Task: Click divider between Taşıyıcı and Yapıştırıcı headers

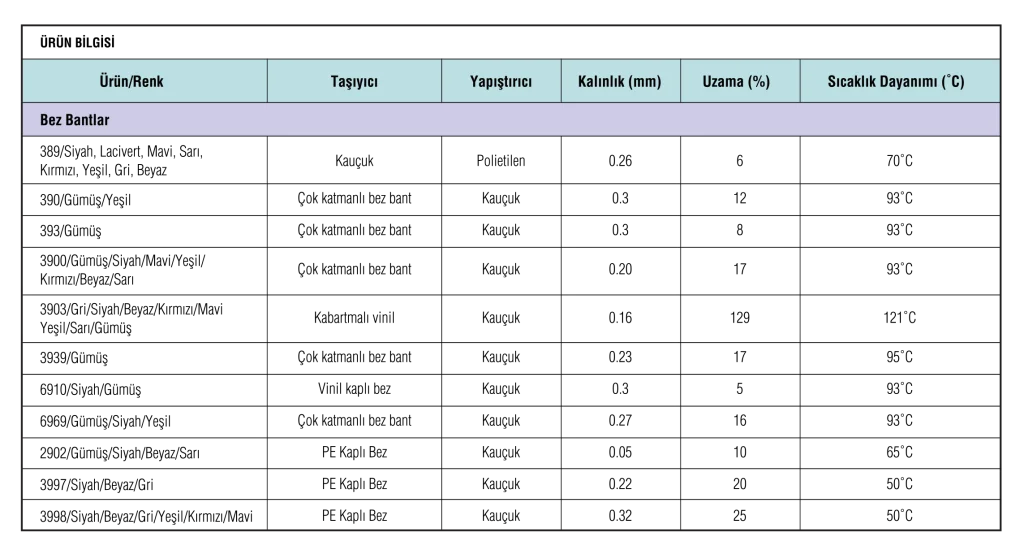Action: pos(441,82)
